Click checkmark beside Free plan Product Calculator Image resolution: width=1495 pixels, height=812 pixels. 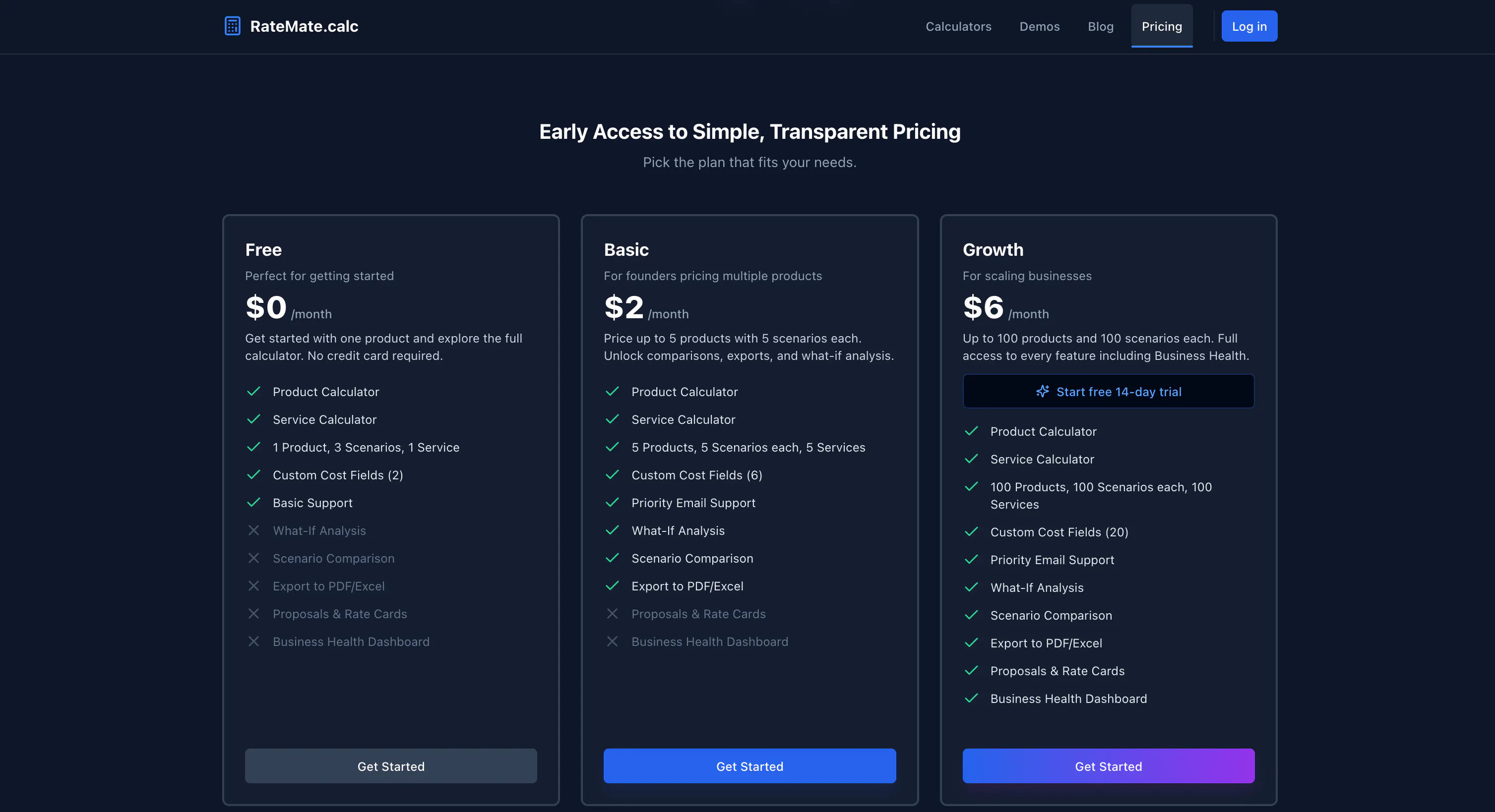(x=253, y=392)
